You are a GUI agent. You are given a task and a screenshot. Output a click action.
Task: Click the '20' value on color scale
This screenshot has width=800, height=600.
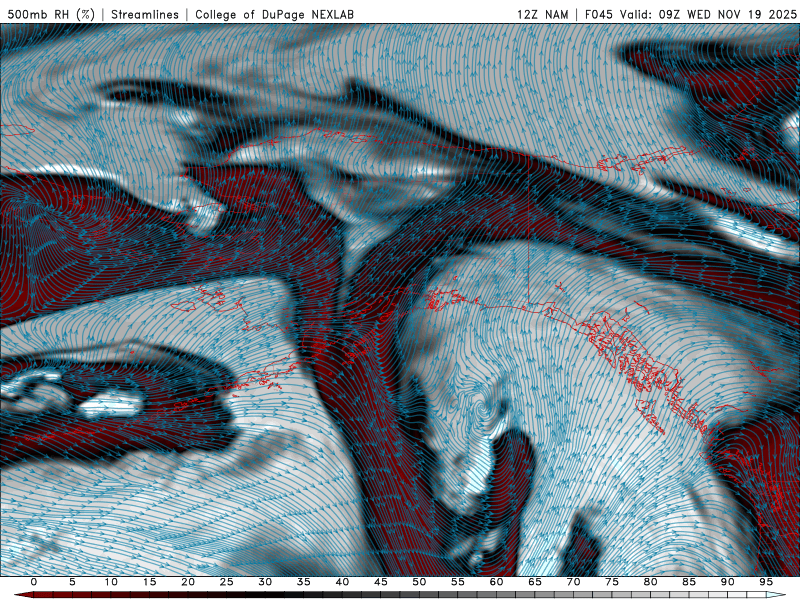pos(188,582)
